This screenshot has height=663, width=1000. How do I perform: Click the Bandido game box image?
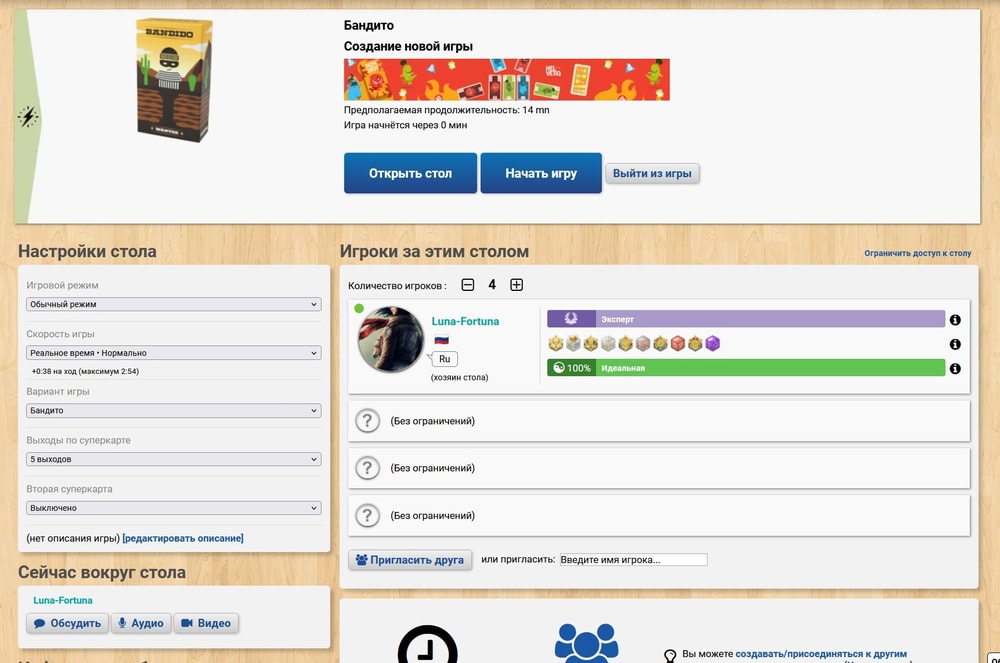(174, 80)
